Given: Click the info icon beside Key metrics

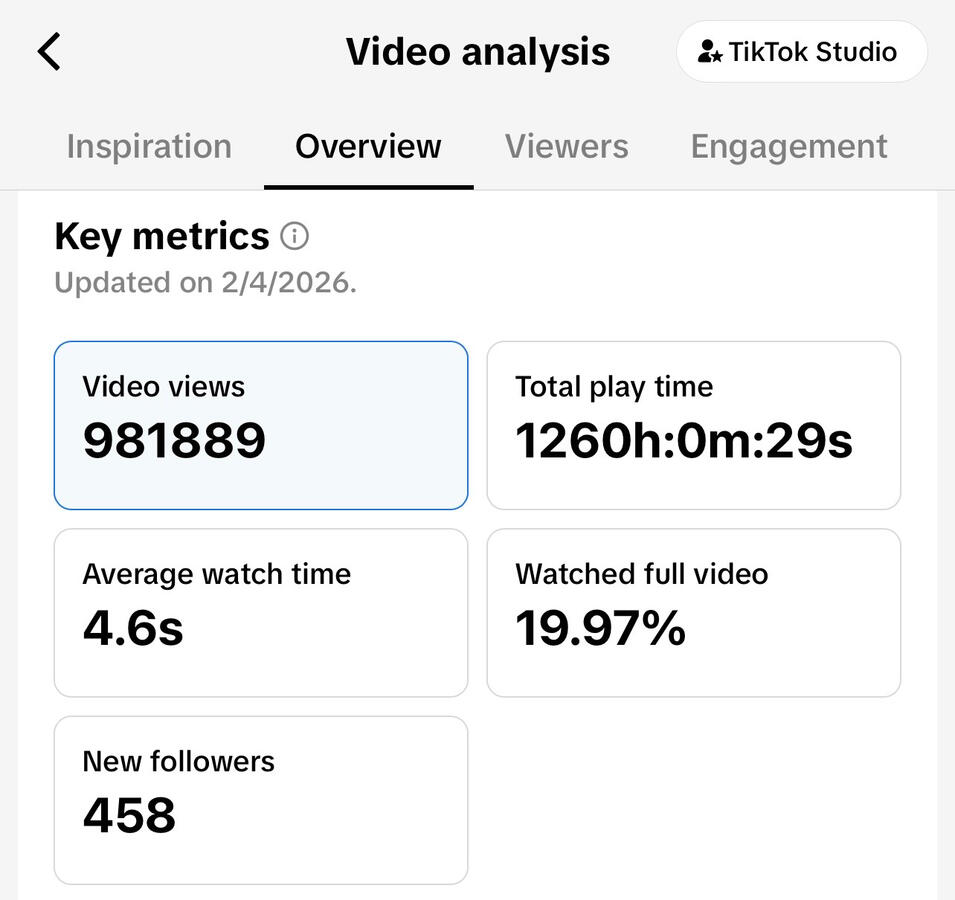Looking at the screenshot, I should click(x=295, y=237).
